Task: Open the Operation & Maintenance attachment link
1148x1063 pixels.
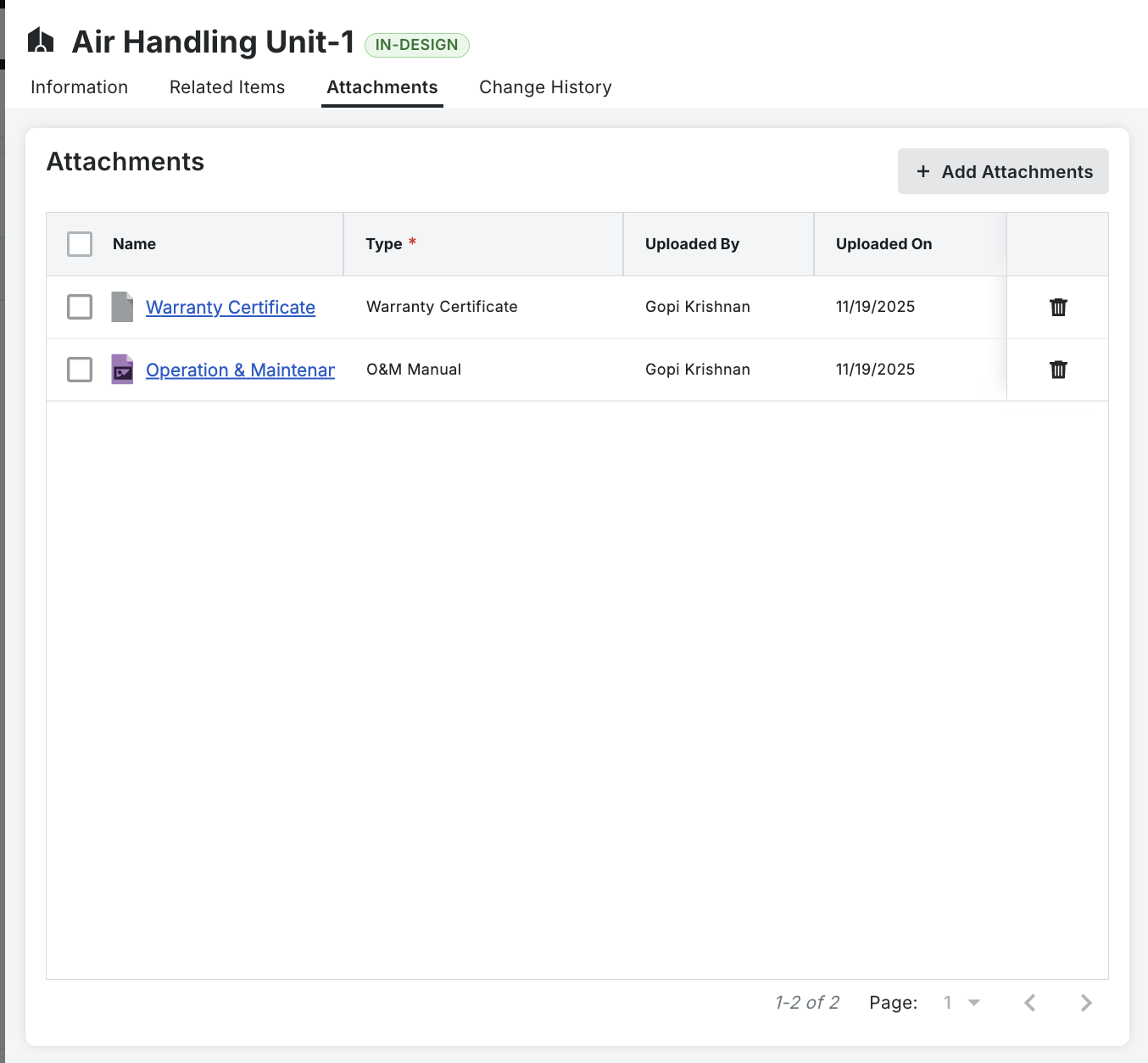Action: (240, 370)
